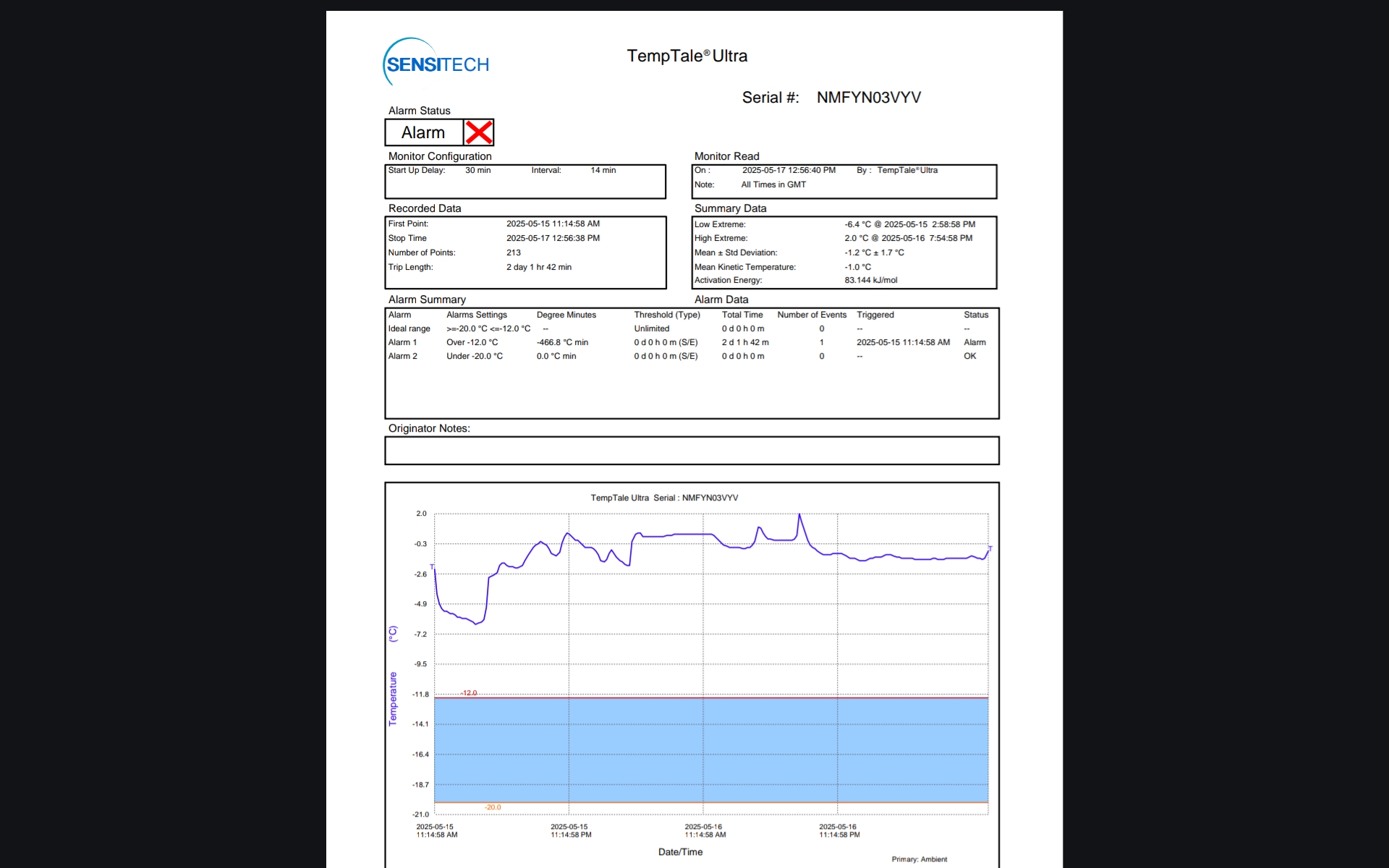
Task: Click Alarm 2 status 'OK'
Action: pyautogui.click(x=969, y=356)
